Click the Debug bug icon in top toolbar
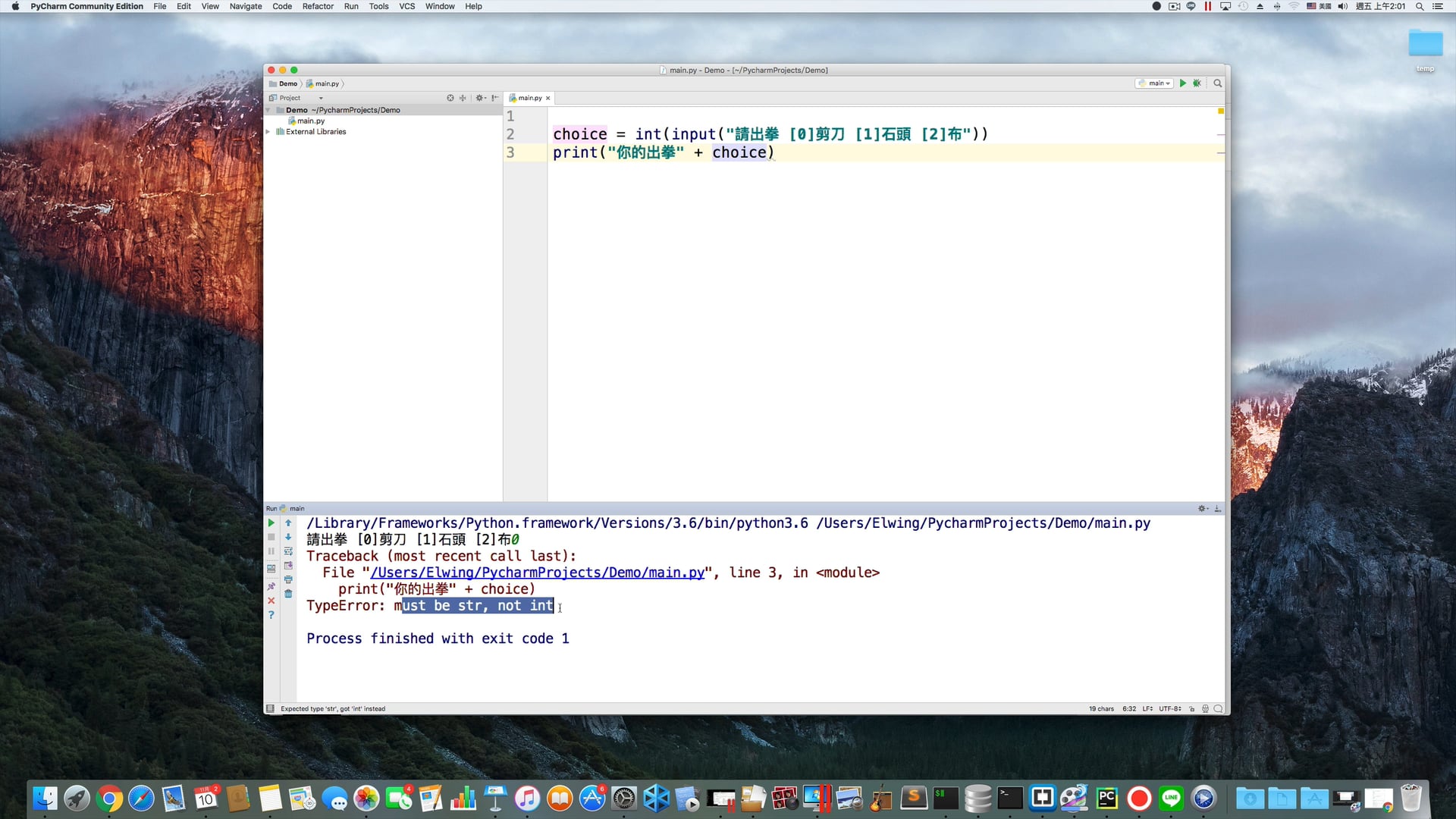Image resolution: width=1456 pixels, height=819 pixels. 1197,83
